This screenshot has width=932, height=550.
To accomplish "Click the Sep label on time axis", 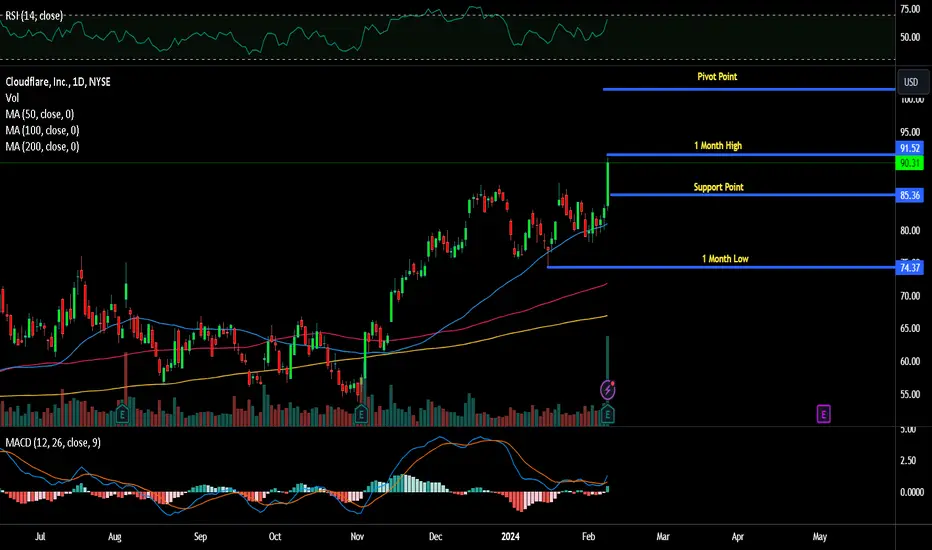I will pyautogui.click(x=200, y=536).
